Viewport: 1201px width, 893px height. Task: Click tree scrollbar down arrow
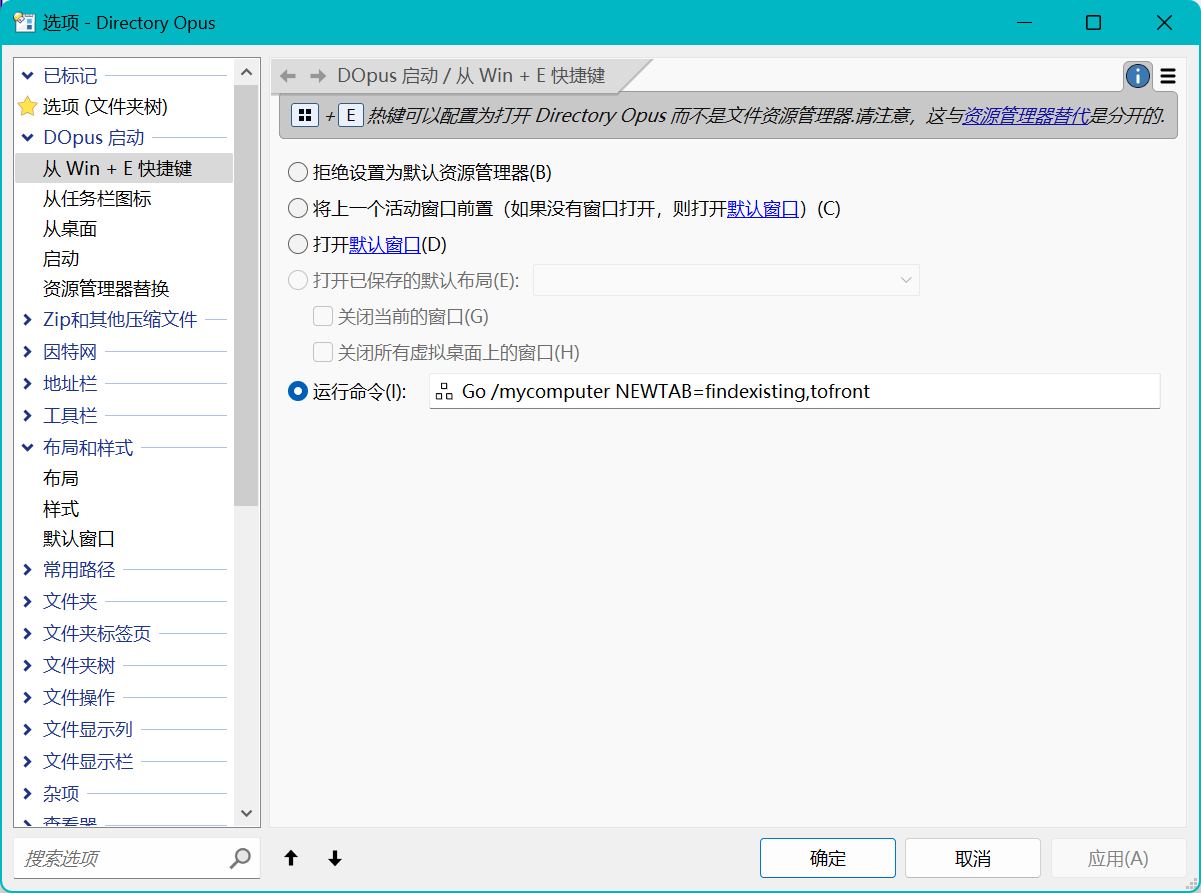point(246,814)
